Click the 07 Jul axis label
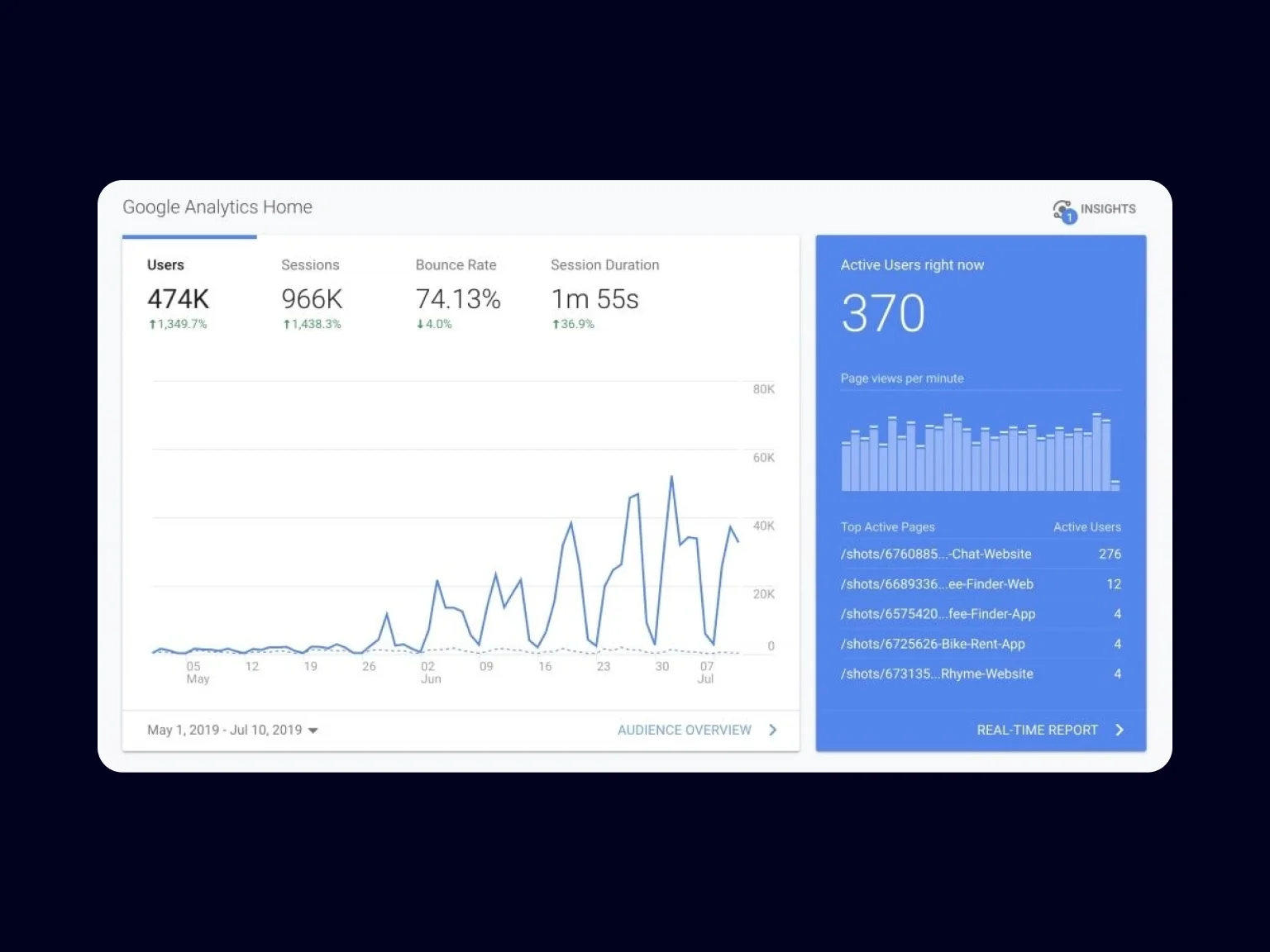The width and height of the screenshot is (1270, 952). coord(706,673)
